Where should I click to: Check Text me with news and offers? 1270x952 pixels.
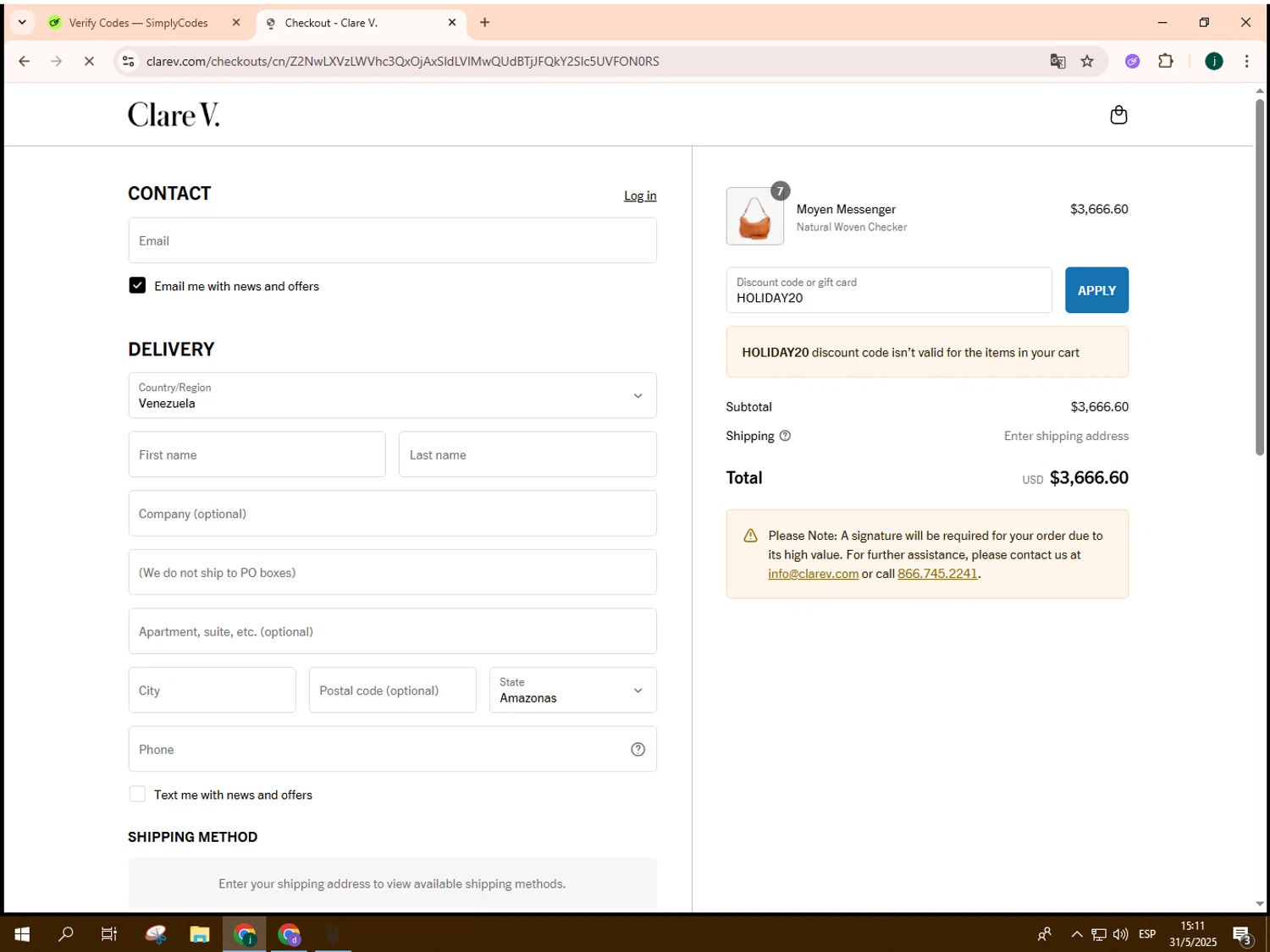click(137, 795)
